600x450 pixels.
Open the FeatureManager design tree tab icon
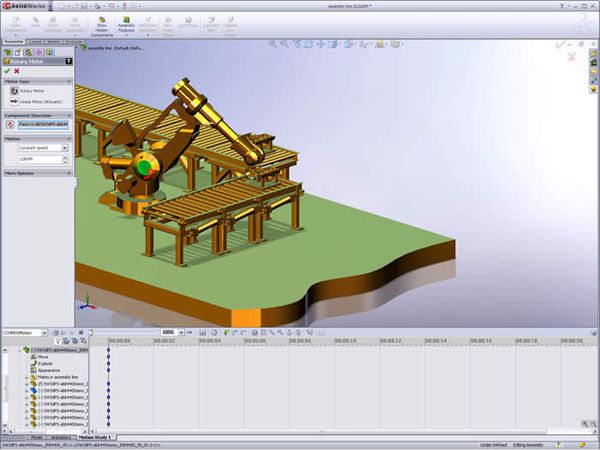tap(7, 52)
